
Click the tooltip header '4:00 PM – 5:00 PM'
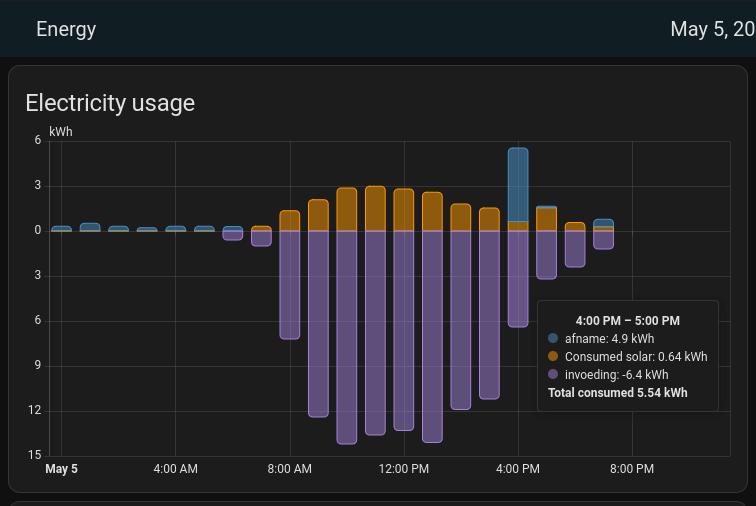[627, 321]
